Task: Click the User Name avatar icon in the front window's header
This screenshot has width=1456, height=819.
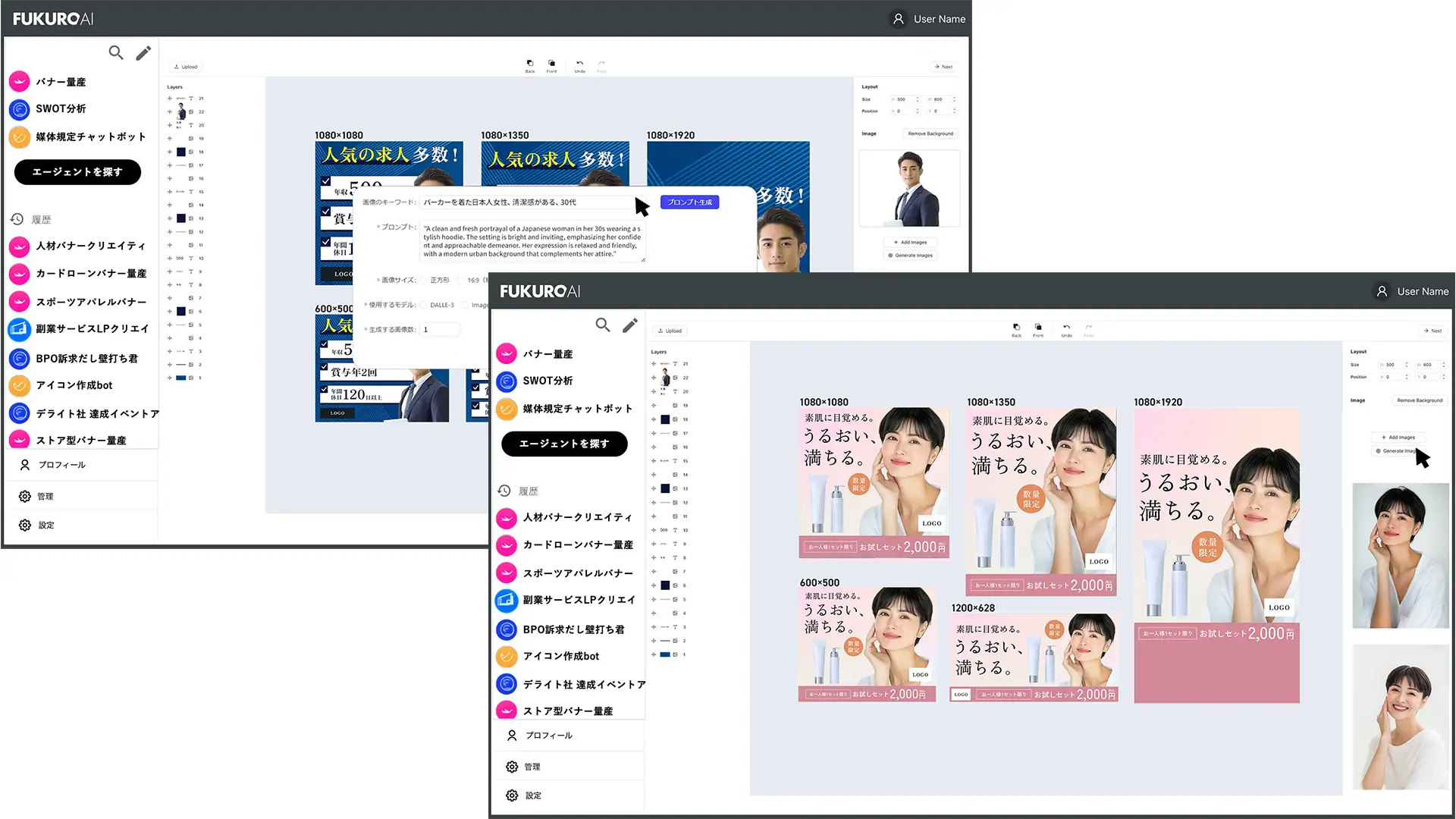Action: pyautogui.click(x=1382, y=291)
